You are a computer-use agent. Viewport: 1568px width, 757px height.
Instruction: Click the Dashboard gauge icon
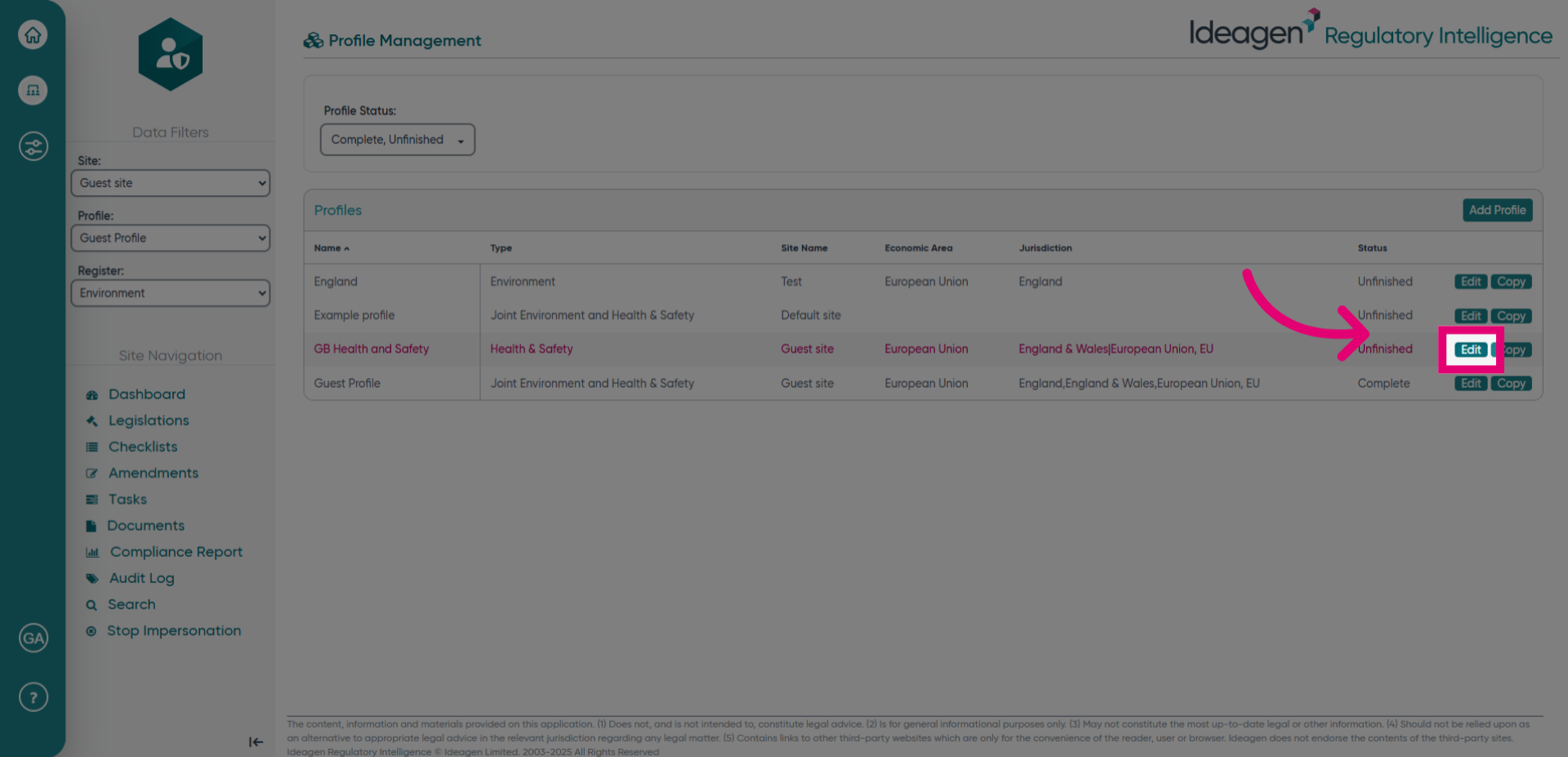click(92, 394)
